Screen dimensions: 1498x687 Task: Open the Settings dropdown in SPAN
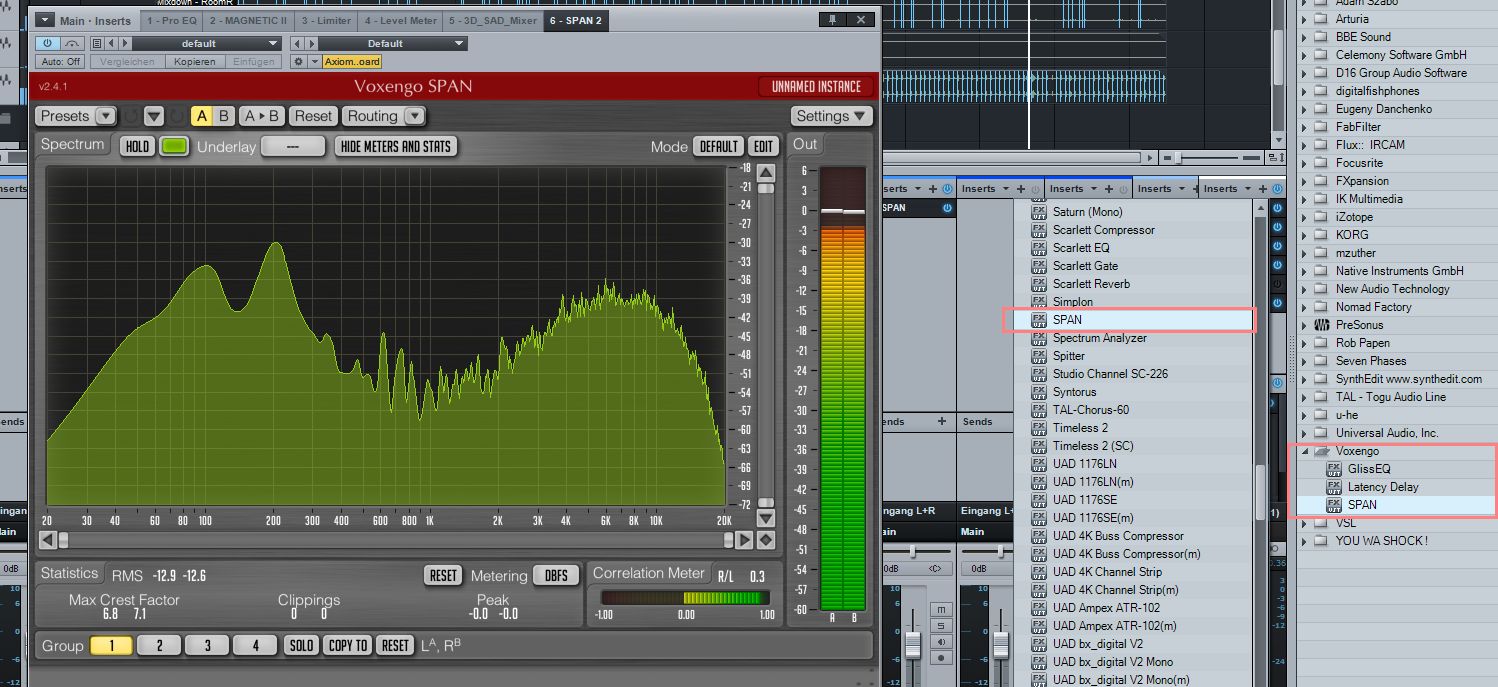(831, 116)
